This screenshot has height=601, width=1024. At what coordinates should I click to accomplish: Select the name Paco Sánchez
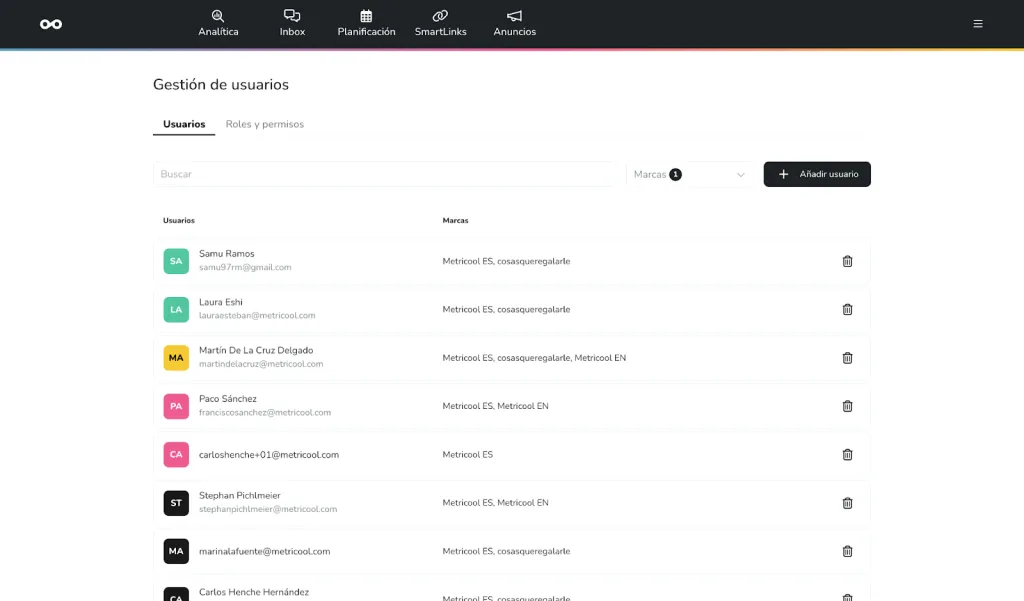tap(228, 398)
